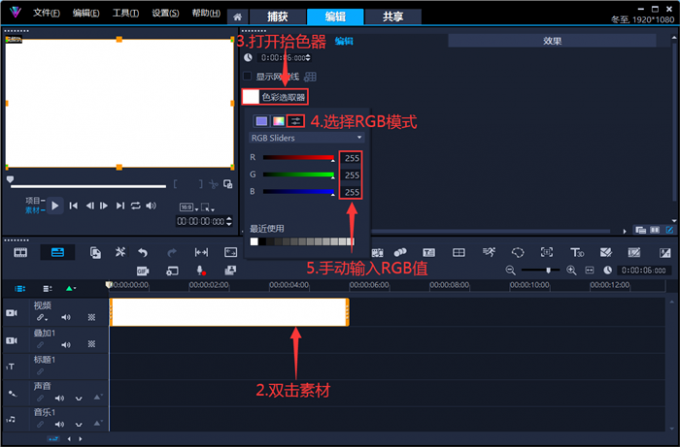This screenshot has width=680, height=447.
Task: Open the track manager list icon
Action: (47, 288)
